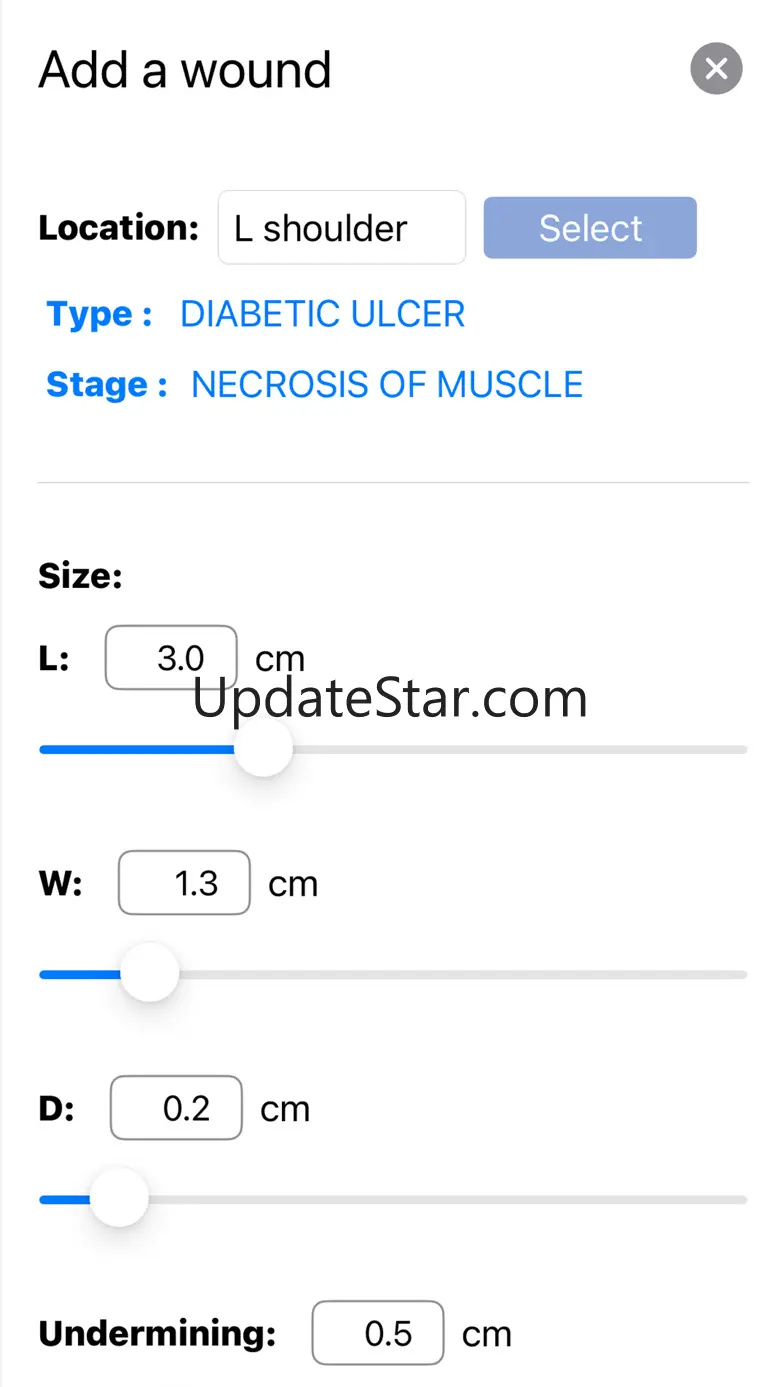Click the gray unfilled length slider track

click(x=520, y=749)
